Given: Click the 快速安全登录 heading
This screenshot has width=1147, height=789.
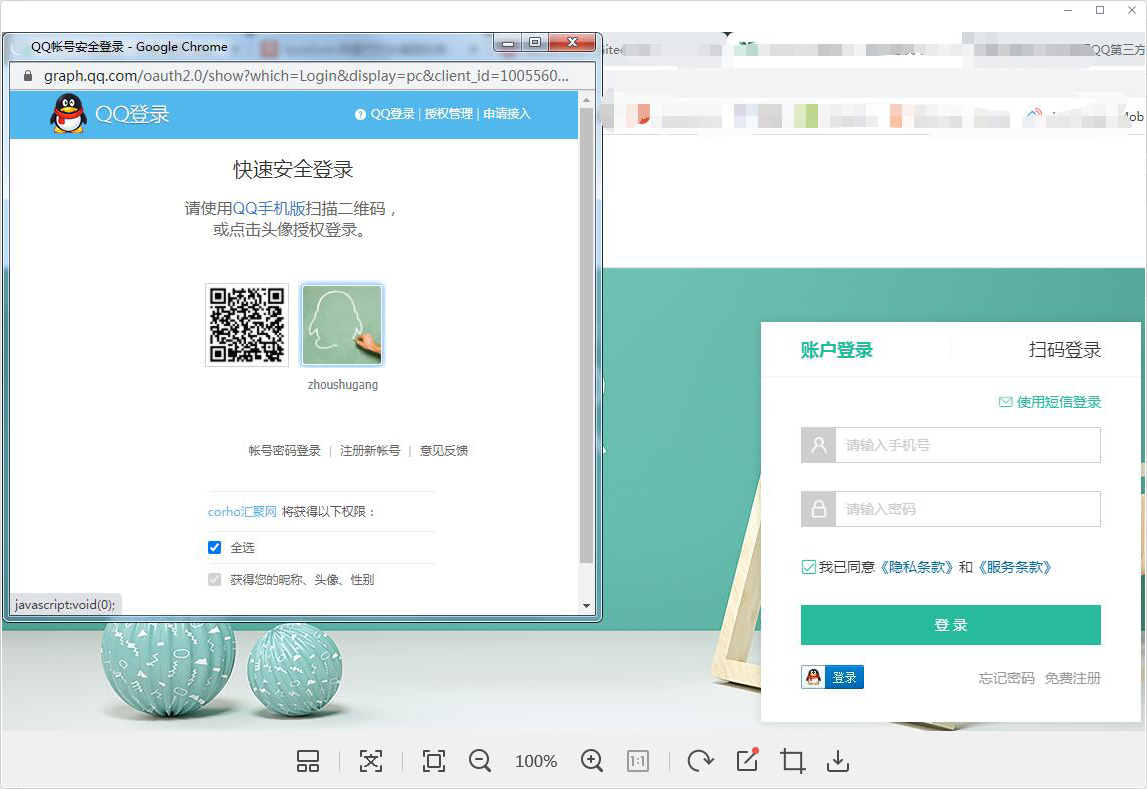Looking at the screenshot, I should [293, 170].
